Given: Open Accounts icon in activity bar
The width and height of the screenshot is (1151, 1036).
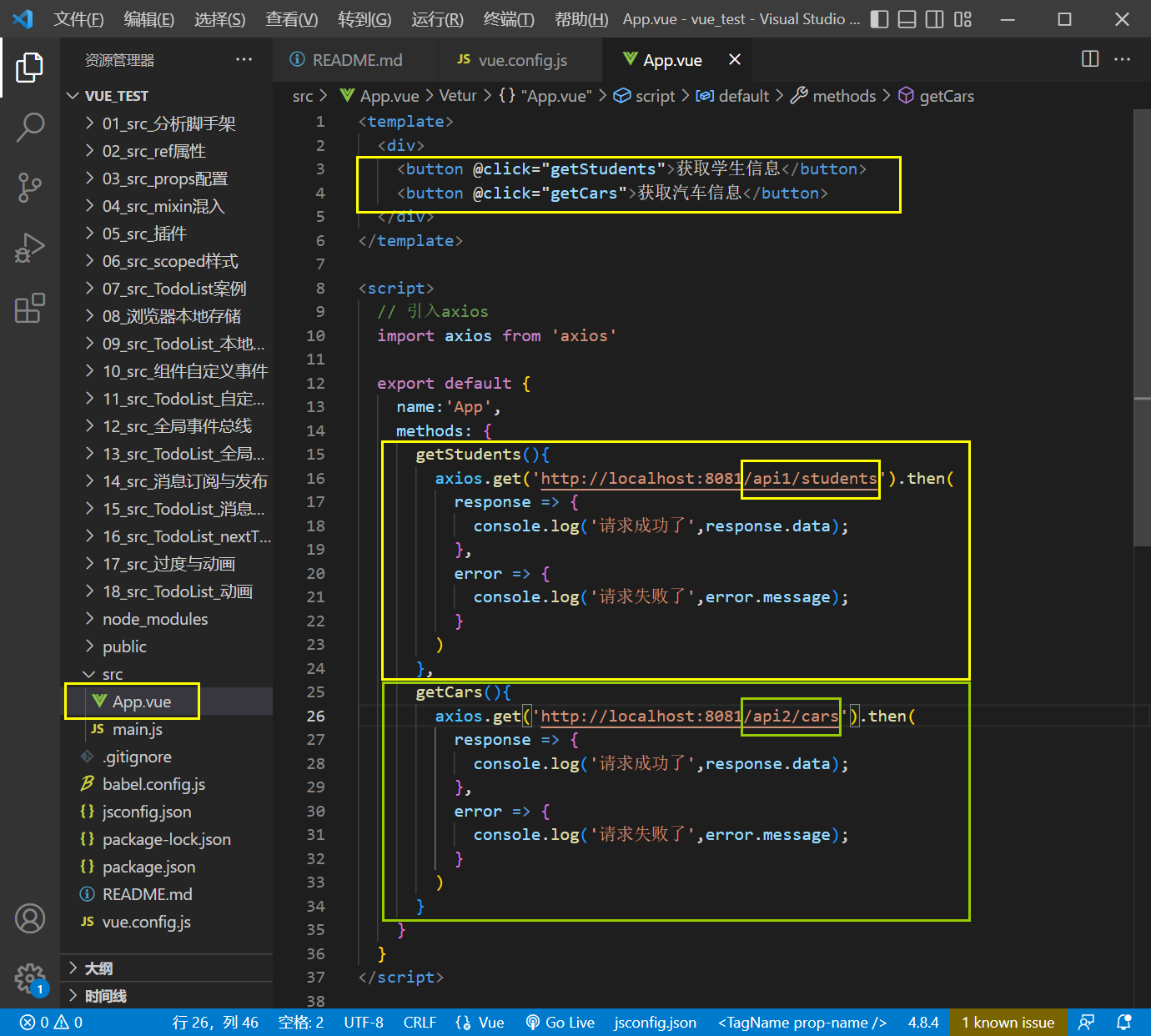Looking at the screenshot, I should [30, 918].
